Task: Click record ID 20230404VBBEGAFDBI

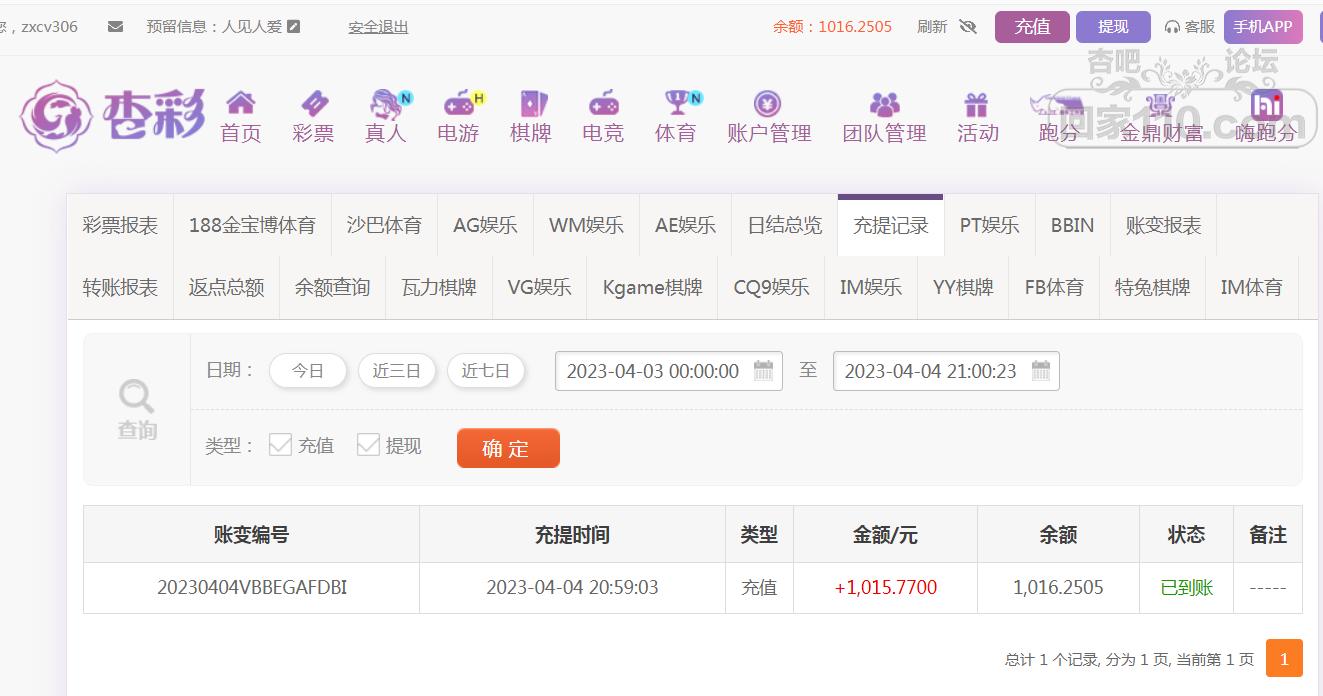Action: (x=252, y=588)
